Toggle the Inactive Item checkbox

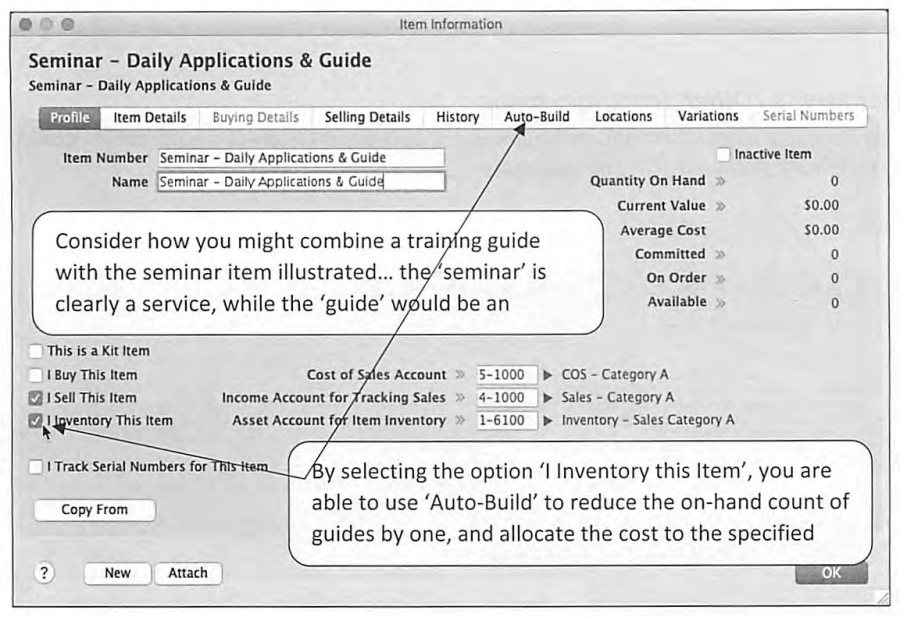pyautogui.click(x=723, y=154)
